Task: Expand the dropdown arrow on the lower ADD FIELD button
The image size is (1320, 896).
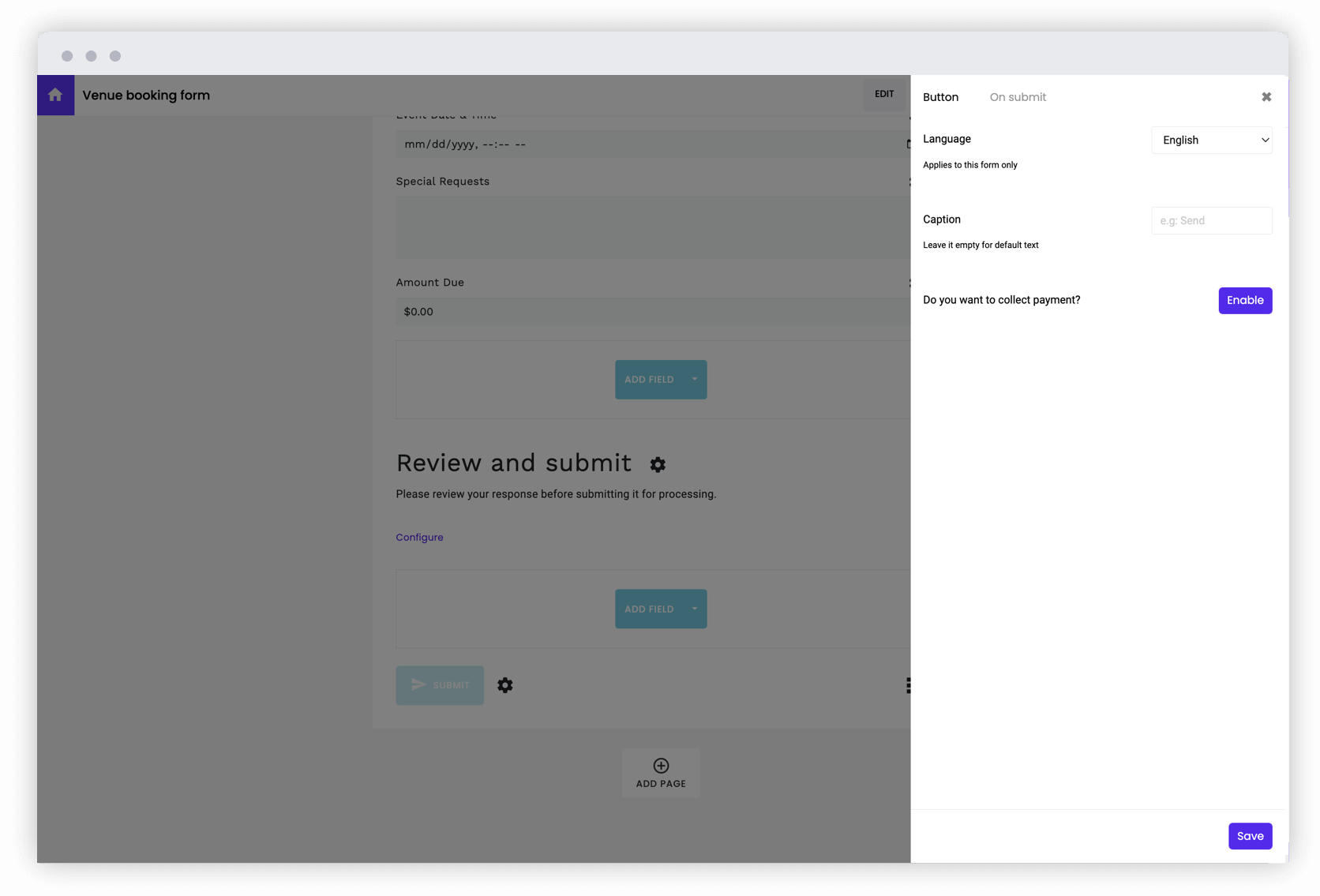Action: click(693, 609)
